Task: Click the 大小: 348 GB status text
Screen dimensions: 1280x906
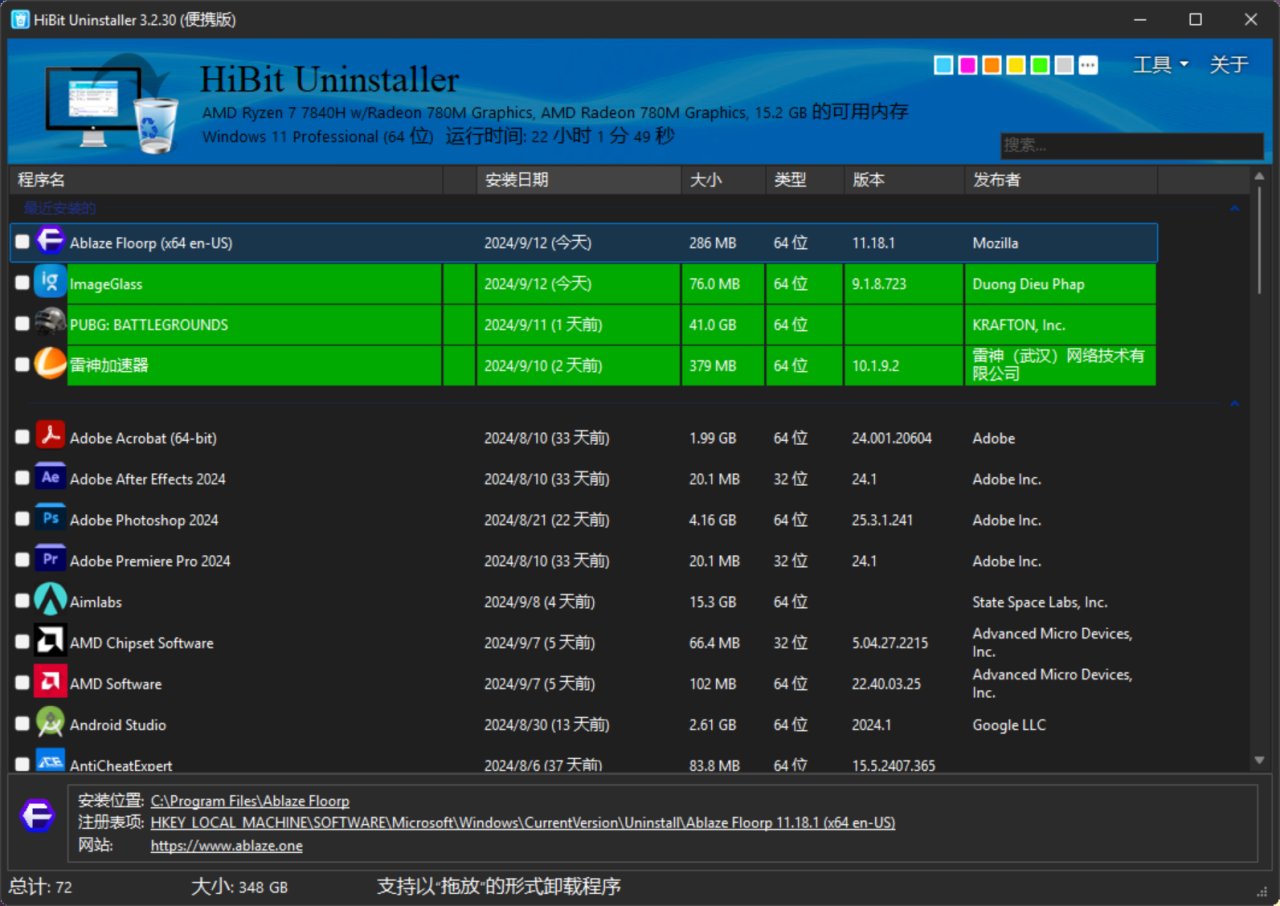Action: 240,887
